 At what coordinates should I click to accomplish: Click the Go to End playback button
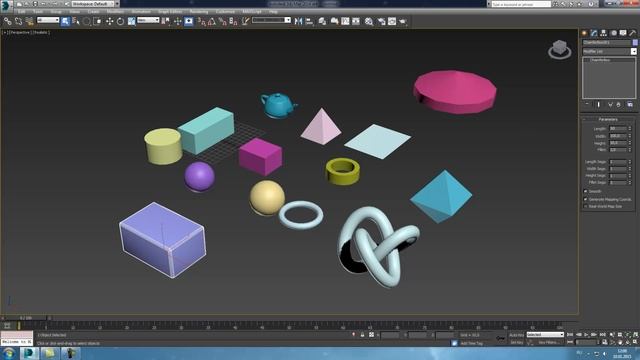(602, 334)
